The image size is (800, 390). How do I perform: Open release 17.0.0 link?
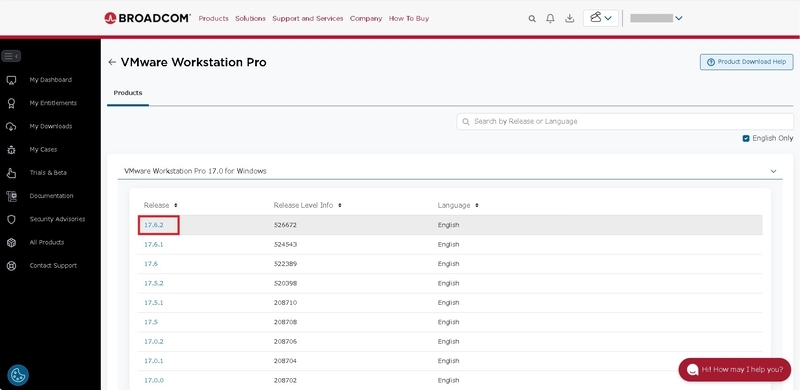pos(154,380)
